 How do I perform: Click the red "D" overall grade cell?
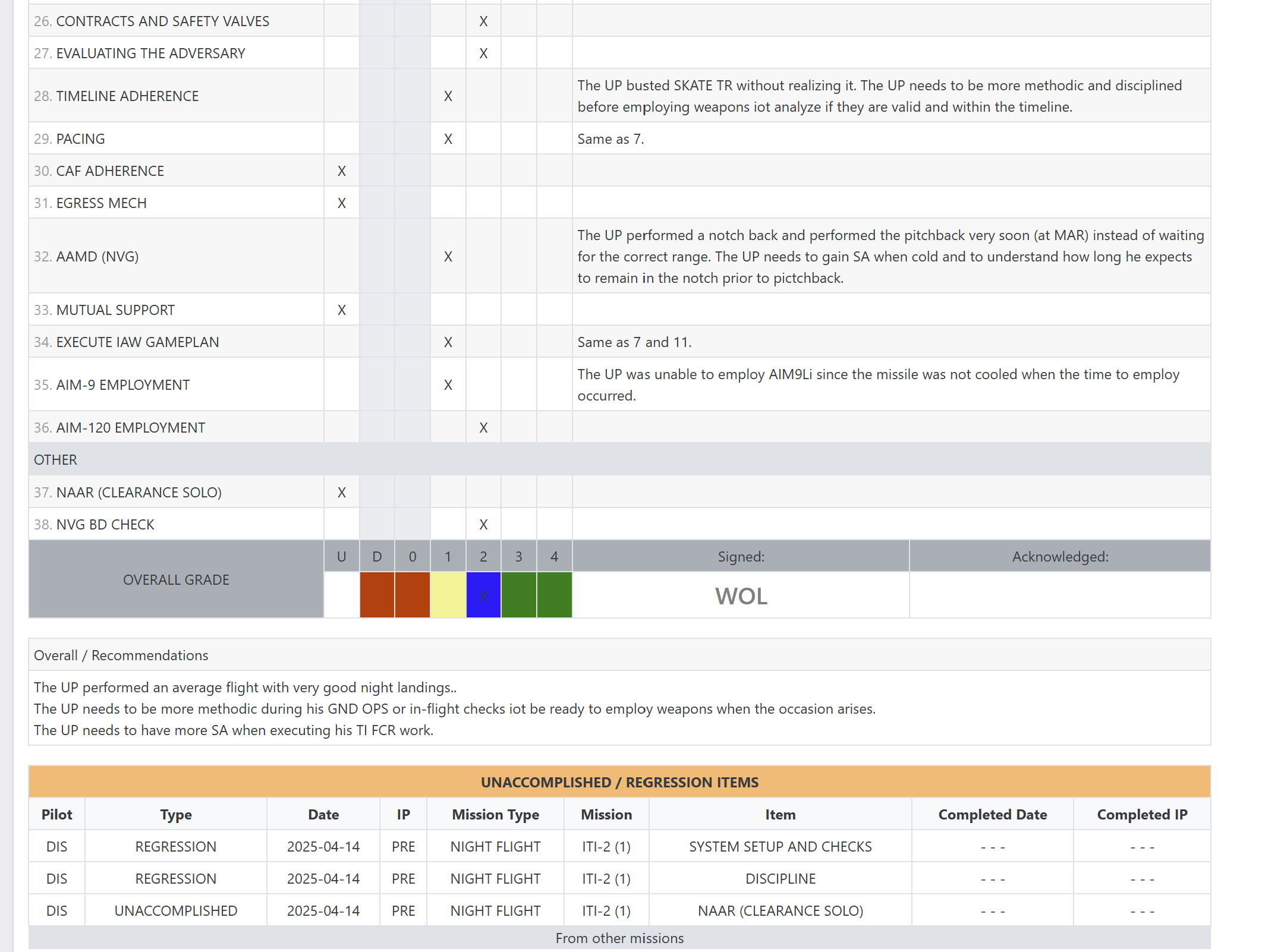(377, 595)
